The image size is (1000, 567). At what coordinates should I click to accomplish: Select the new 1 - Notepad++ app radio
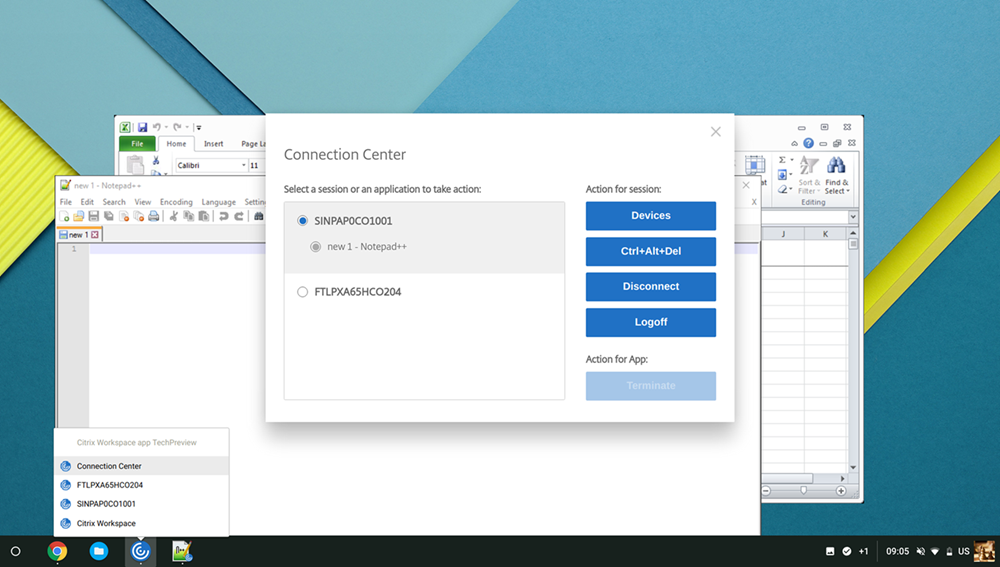[x=315, y=247]
